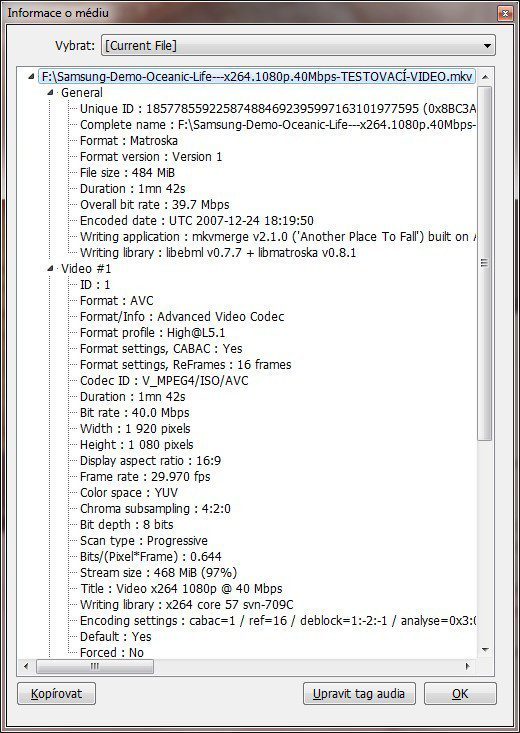Close the Informace o médiu dialog
Viewport: 520px width, 733px height.
504,13
